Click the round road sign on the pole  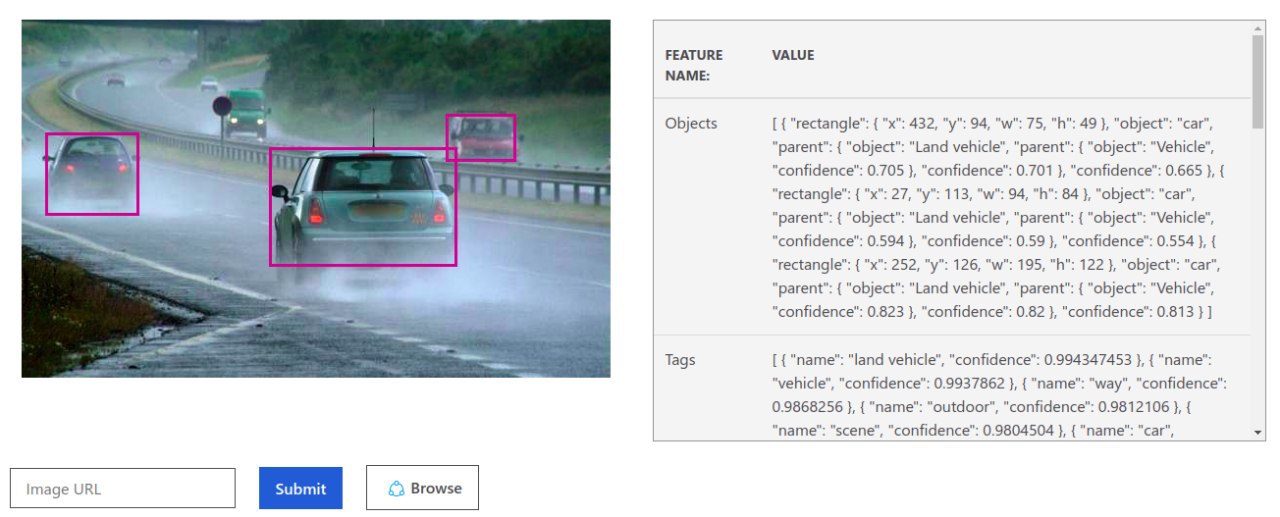(x=222, y=105)
